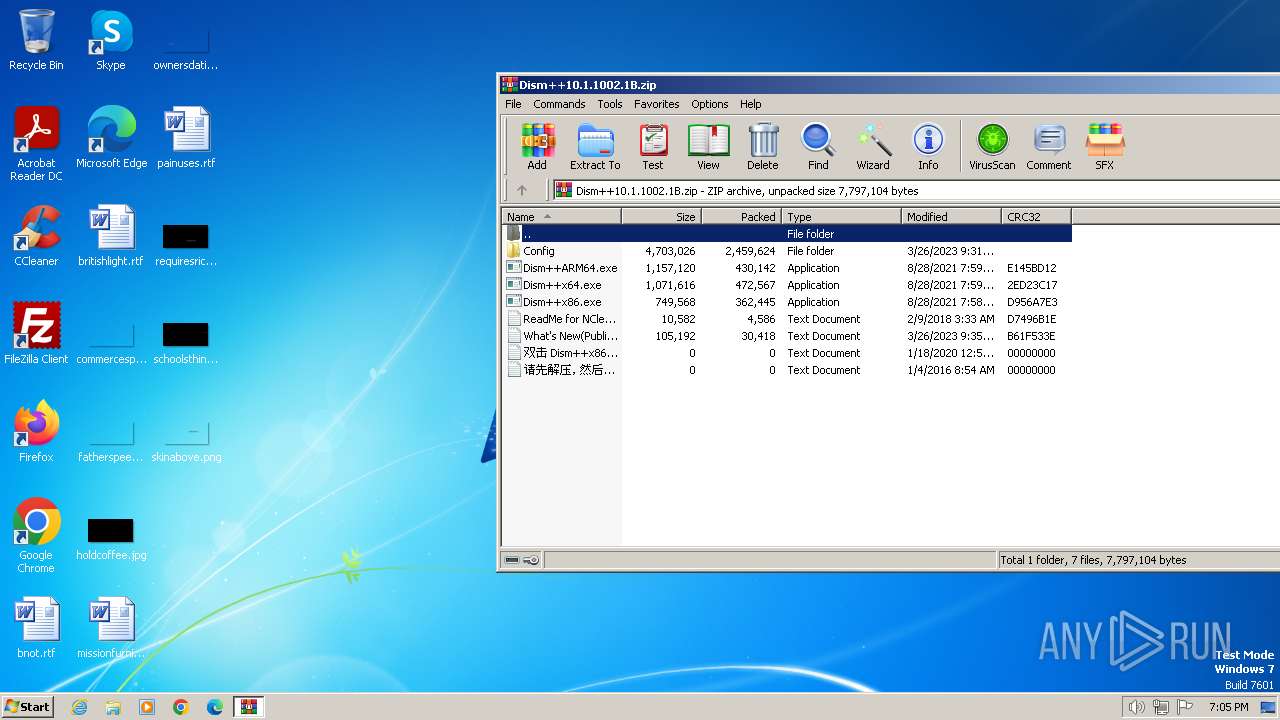Run the Test archive tool
This screenshot has height=720, width=1280.
coord(653,146)
